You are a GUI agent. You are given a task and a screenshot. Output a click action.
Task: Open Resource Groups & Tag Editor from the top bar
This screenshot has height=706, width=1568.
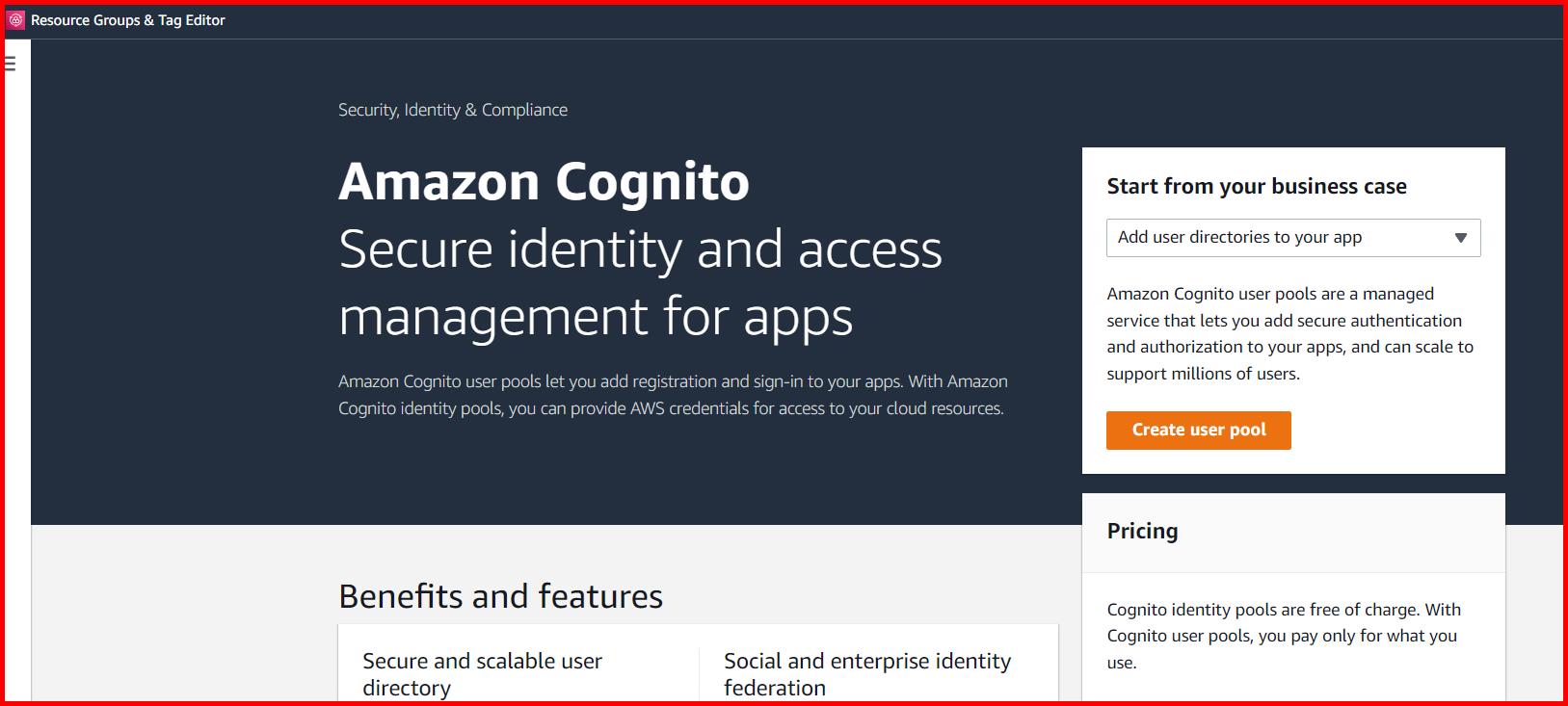[x=126, y=19]
